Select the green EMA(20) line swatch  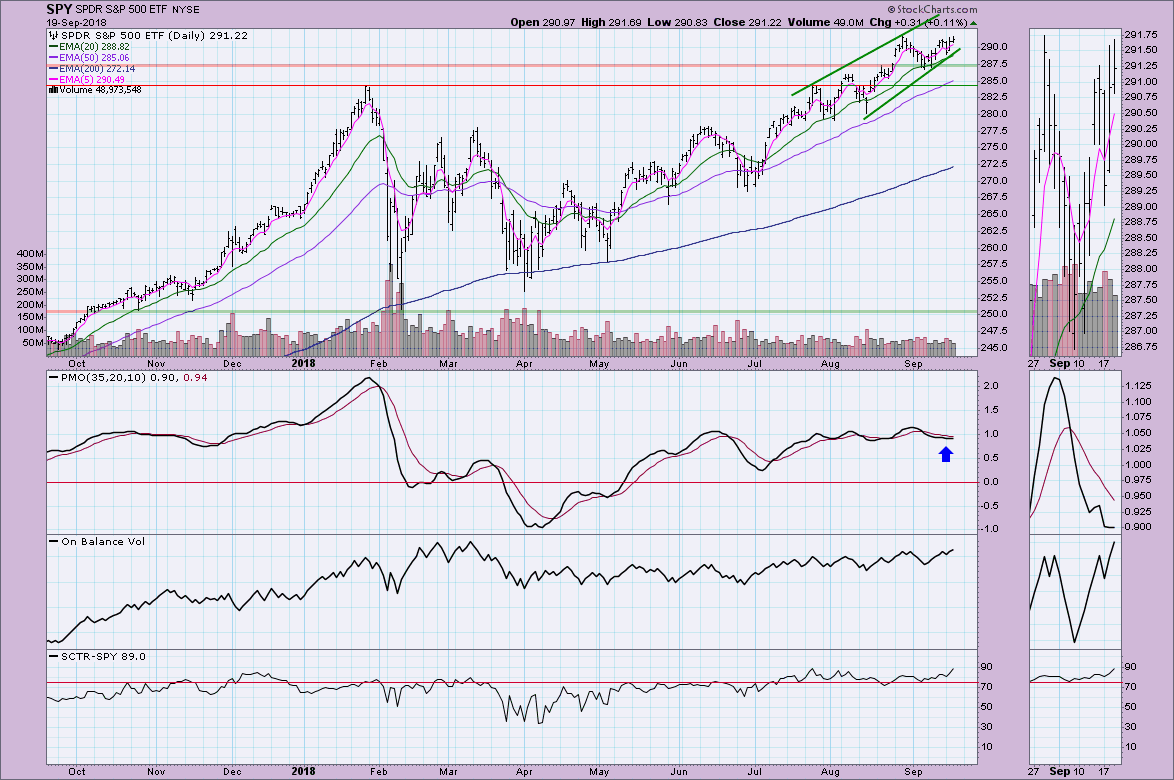click(53, 46)
